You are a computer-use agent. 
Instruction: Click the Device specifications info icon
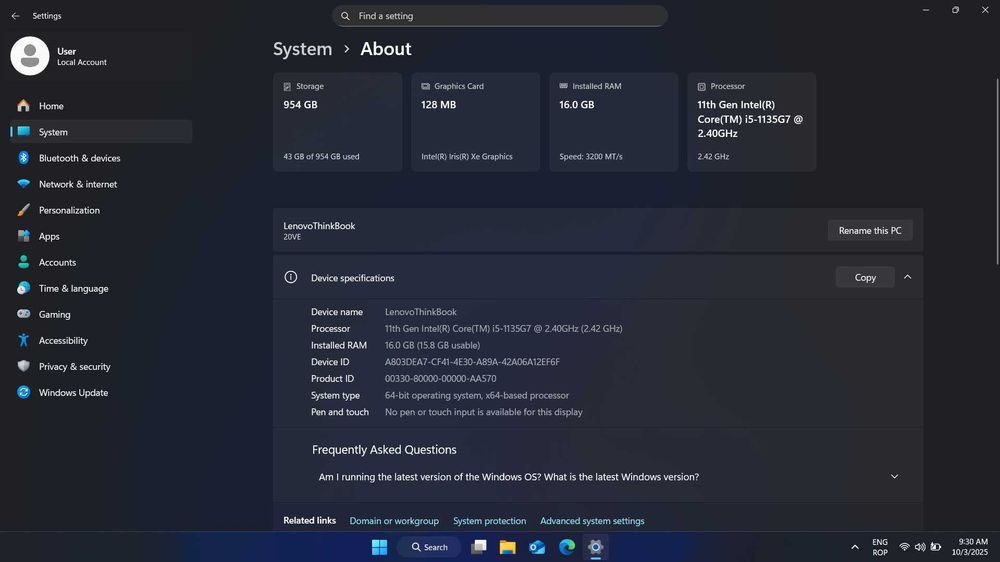tap(291, 277)
